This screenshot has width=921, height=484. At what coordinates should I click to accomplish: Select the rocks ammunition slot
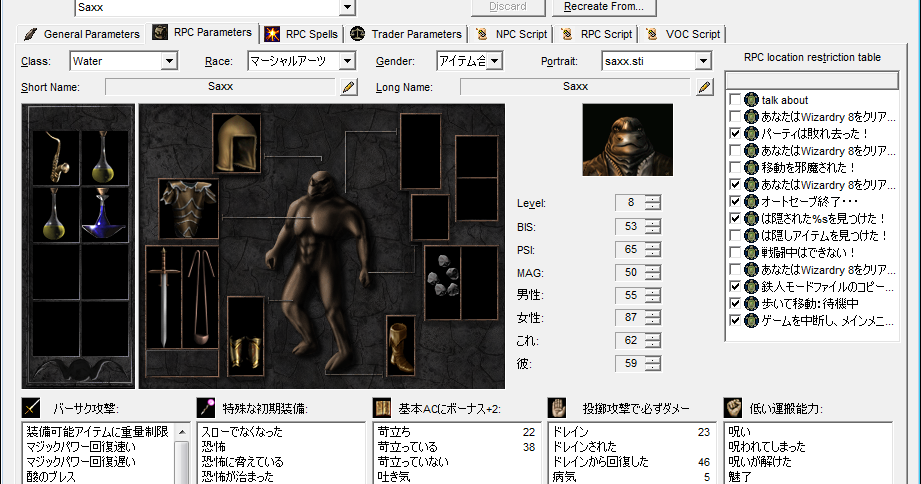click(x=442, y=283)
